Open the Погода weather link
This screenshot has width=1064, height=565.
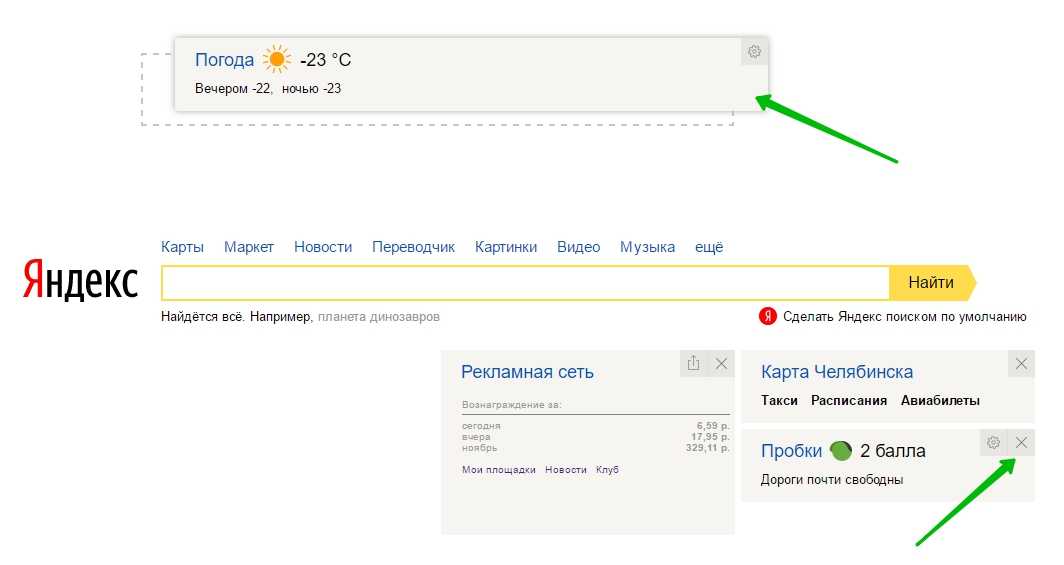pyautogui.click(x=224, y=60)
